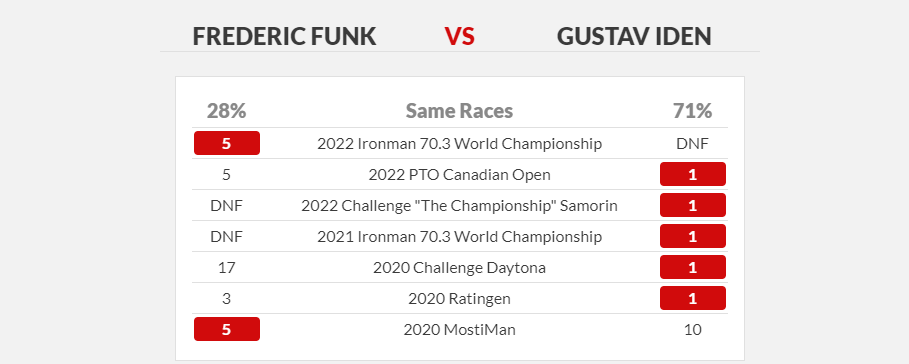Open the 2020 MostiMan race entry
The width and height of the screenshot is (909, 364).
tap(459, 330)
